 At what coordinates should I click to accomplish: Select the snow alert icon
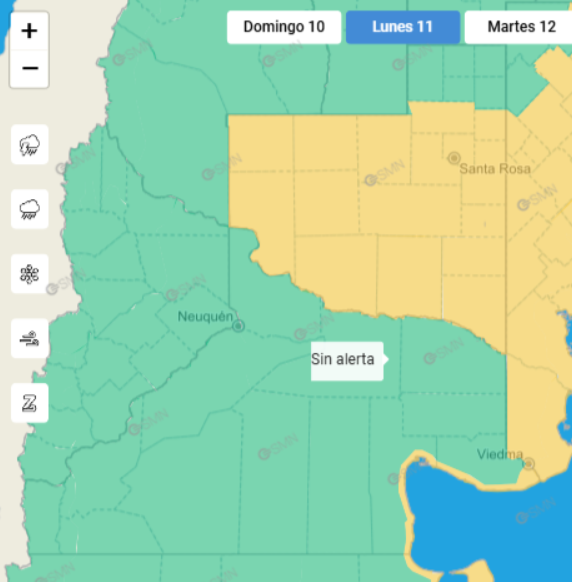30,274
